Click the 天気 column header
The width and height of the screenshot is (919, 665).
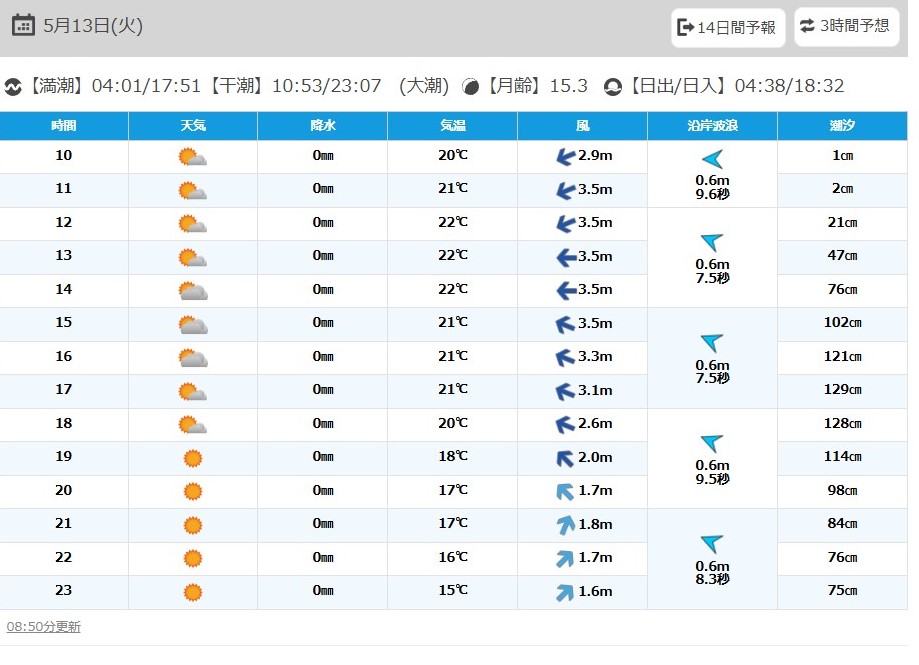(x=193, y=125)
